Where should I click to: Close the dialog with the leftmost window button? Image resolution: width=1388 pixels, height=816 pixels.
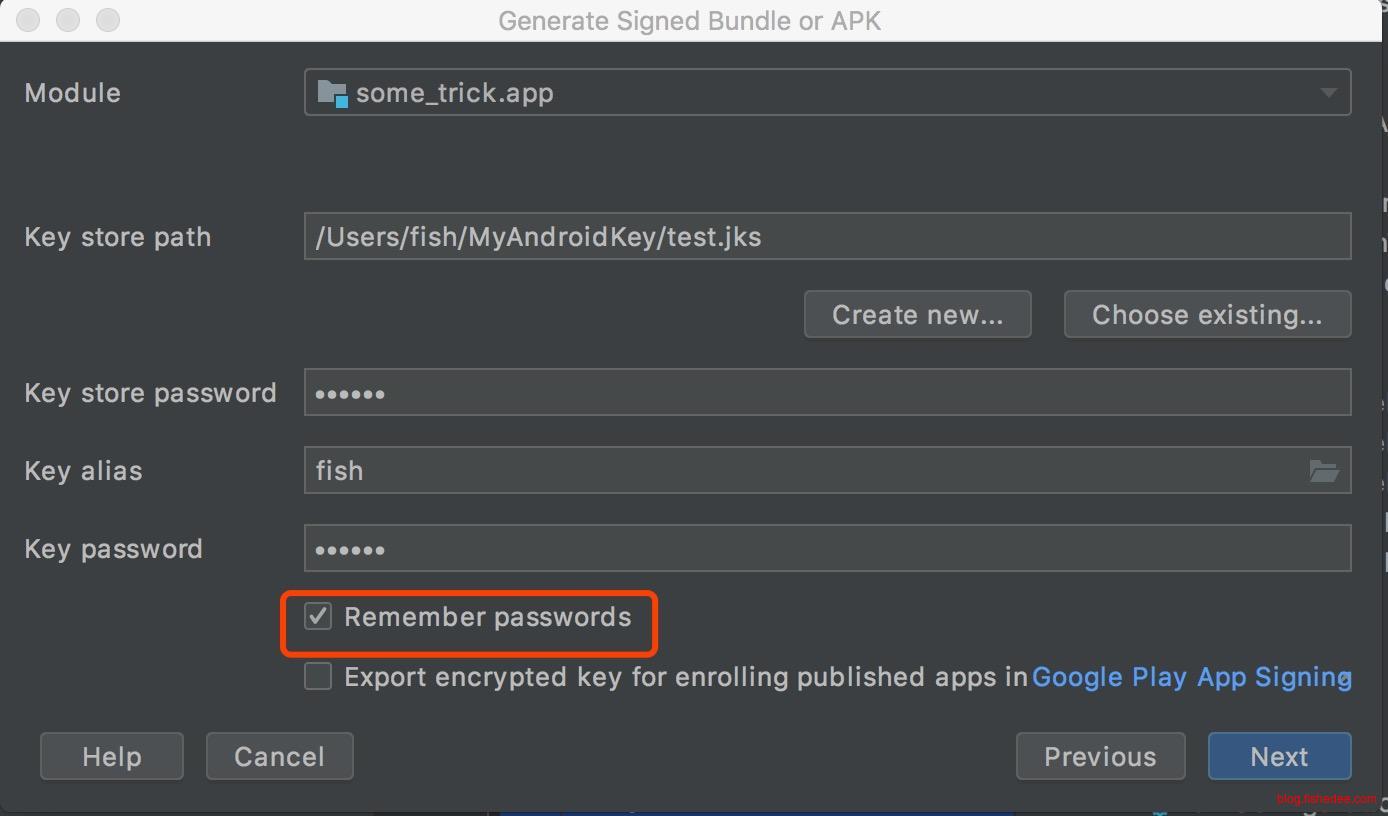click(28, 20)
